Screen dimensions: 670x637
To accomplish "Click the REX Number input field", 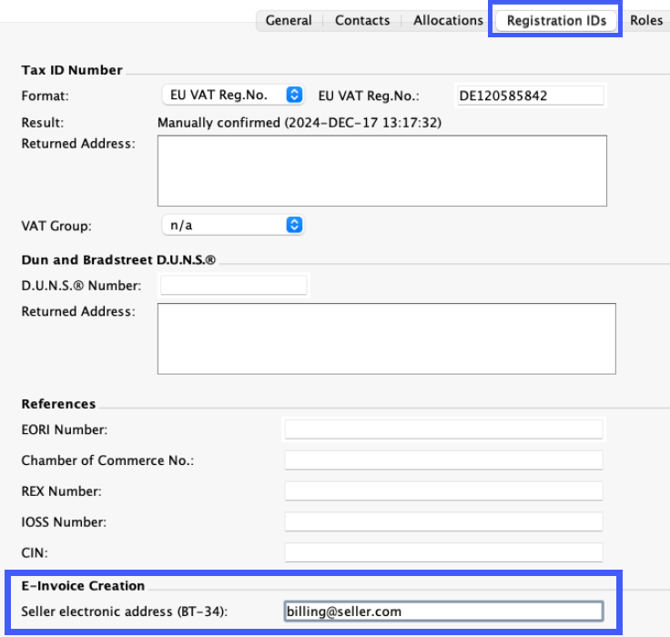I will tap(444, 491).
